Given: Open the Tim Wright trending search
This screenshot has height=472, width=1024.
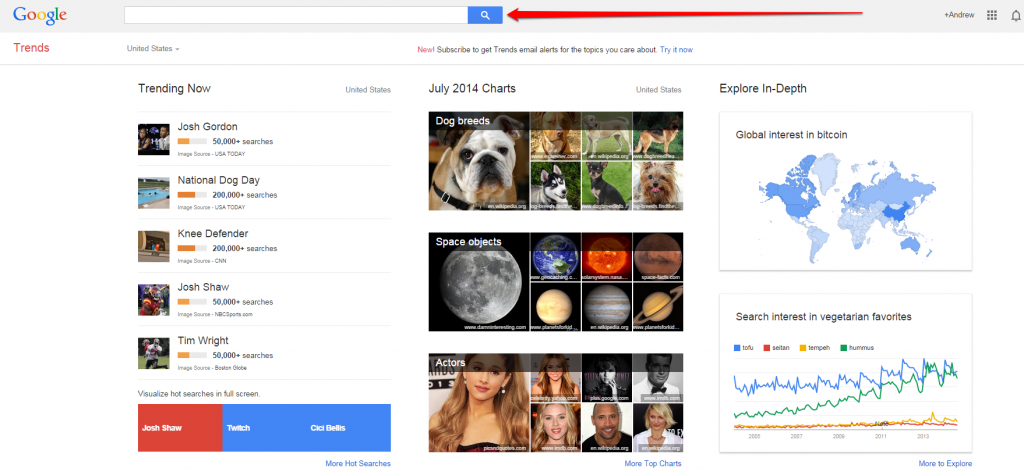Looking at the screenshot, I should tap(203, 341).
